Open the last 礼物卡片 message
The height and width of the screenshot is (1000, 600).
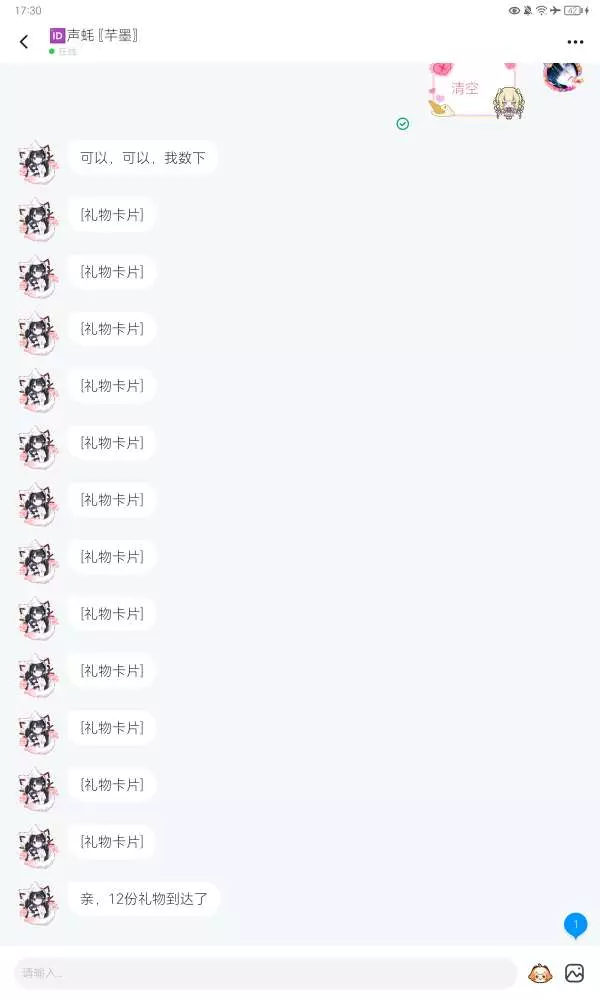point(112,842)
